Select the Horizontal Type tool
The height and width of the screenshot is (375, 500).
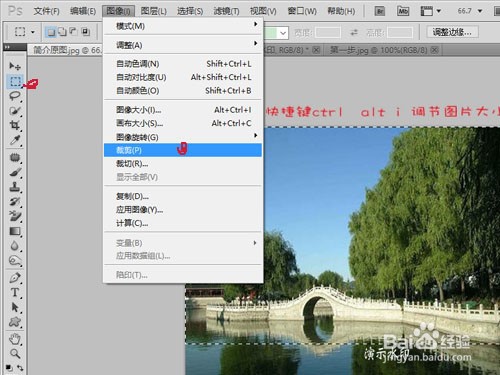click(x=15, y=292)
